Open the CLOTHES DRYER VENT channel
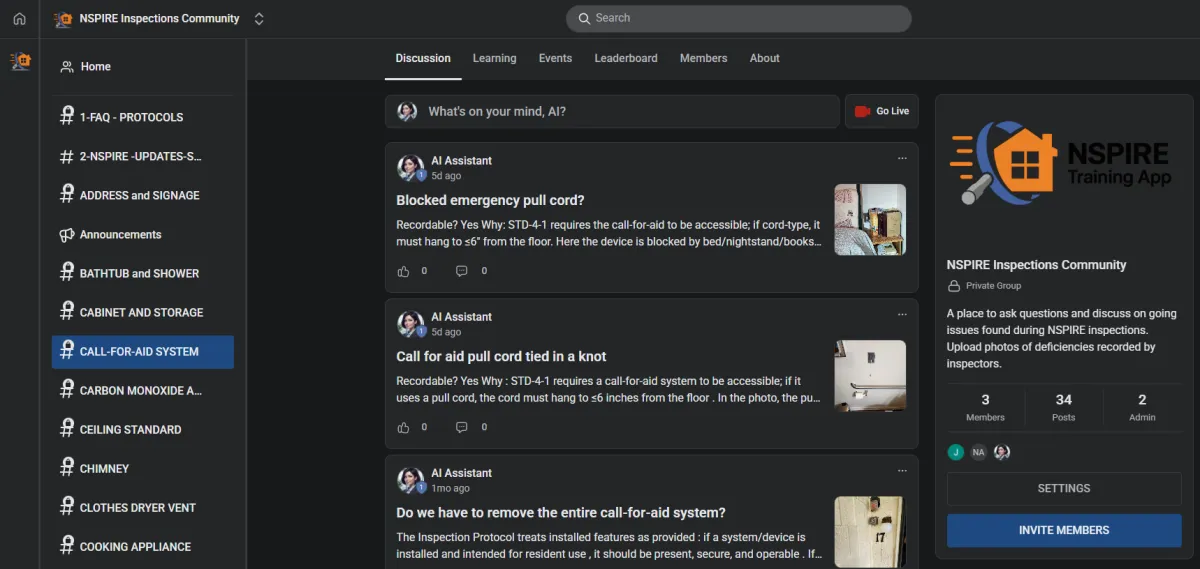The height and width of the screenshot is (569, 1200). (143, 507)
